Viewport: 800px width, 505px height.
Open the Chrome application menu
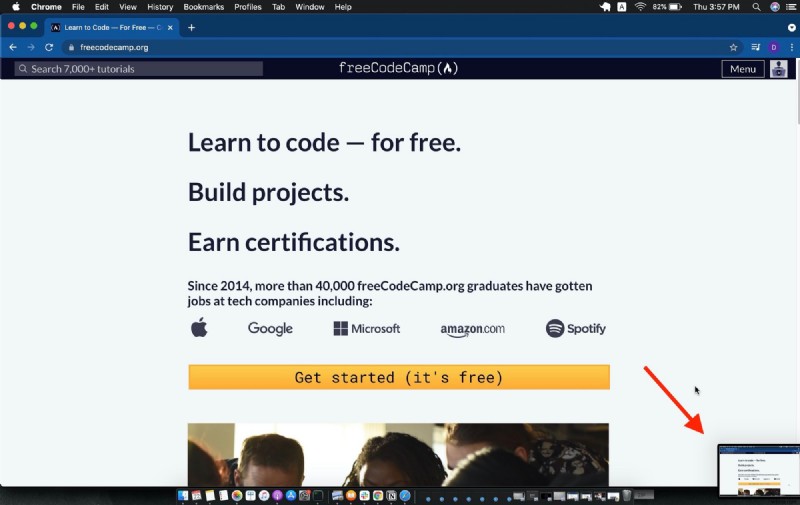click(46, 7)
